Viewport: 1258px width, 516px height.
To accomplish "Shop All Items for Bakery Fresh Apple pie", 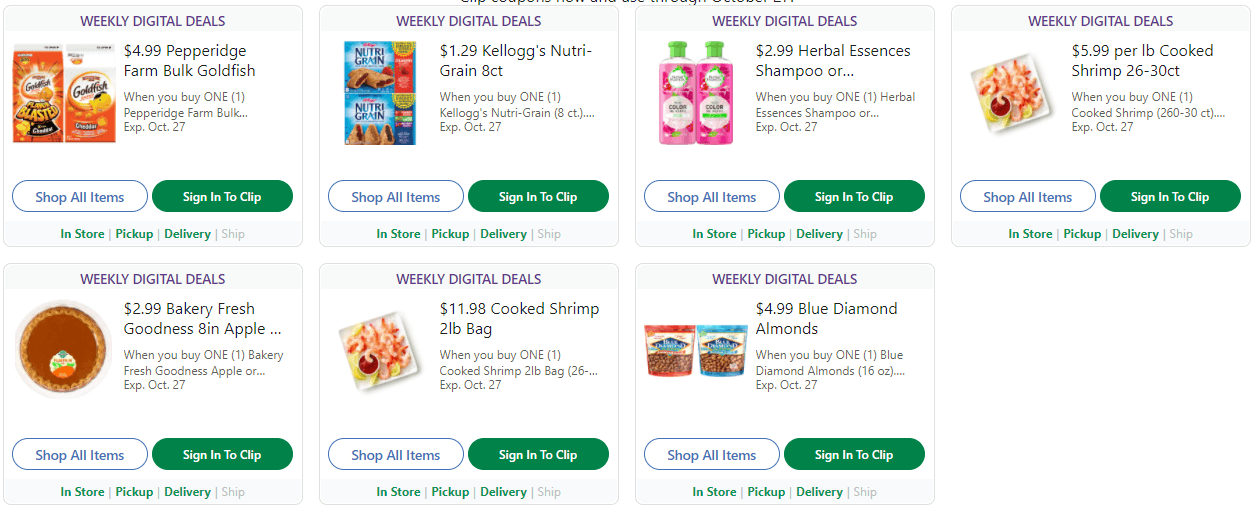I will 80,455.
